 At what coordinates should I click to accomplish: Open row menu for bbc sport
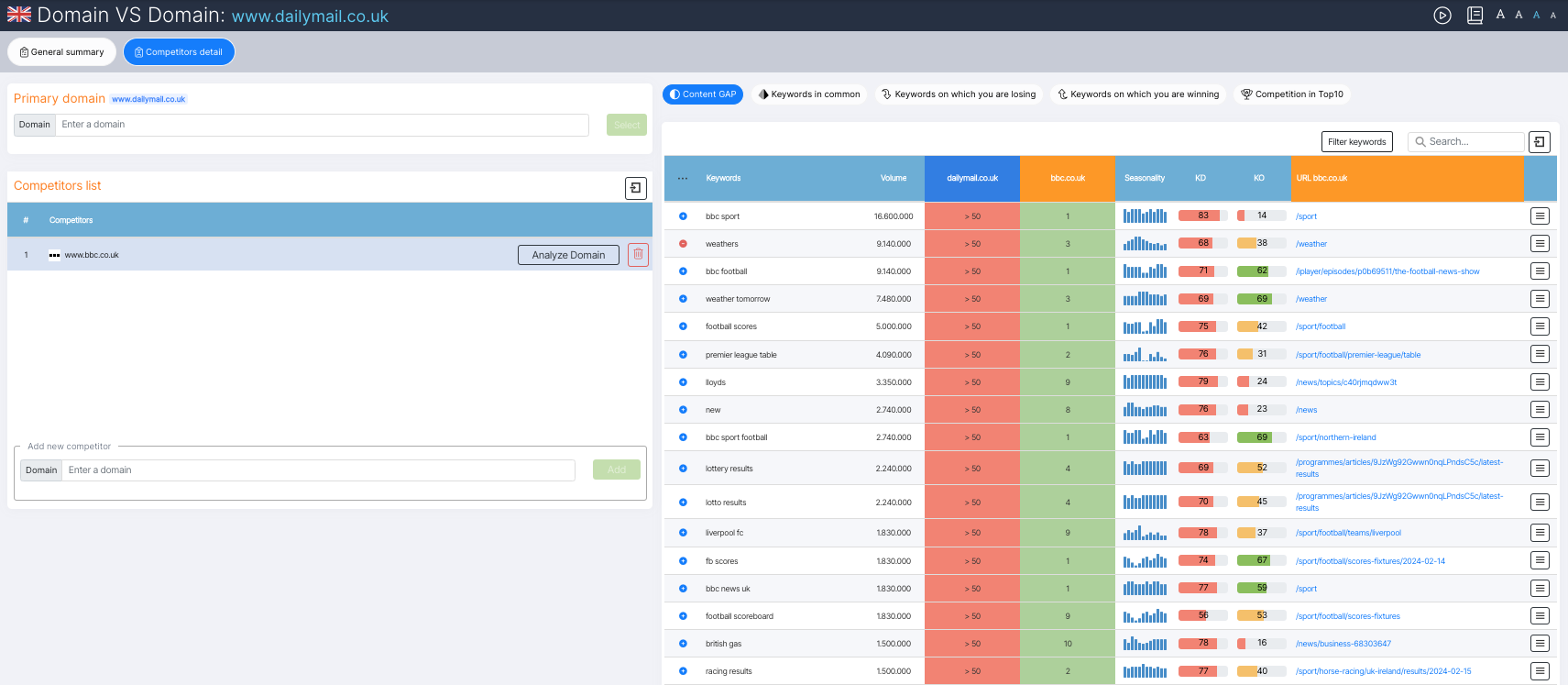click(1540, 216)
